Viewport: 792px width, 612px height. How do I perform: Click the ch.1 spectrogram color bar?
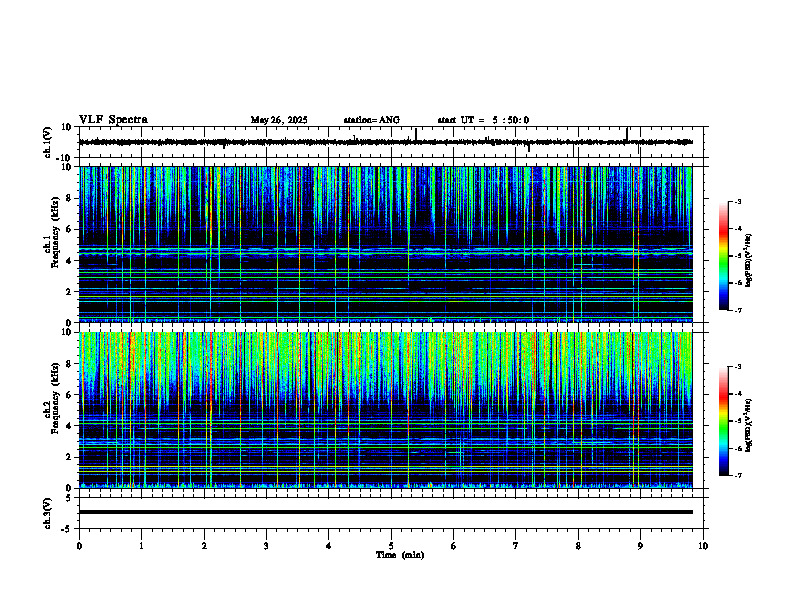724,256
